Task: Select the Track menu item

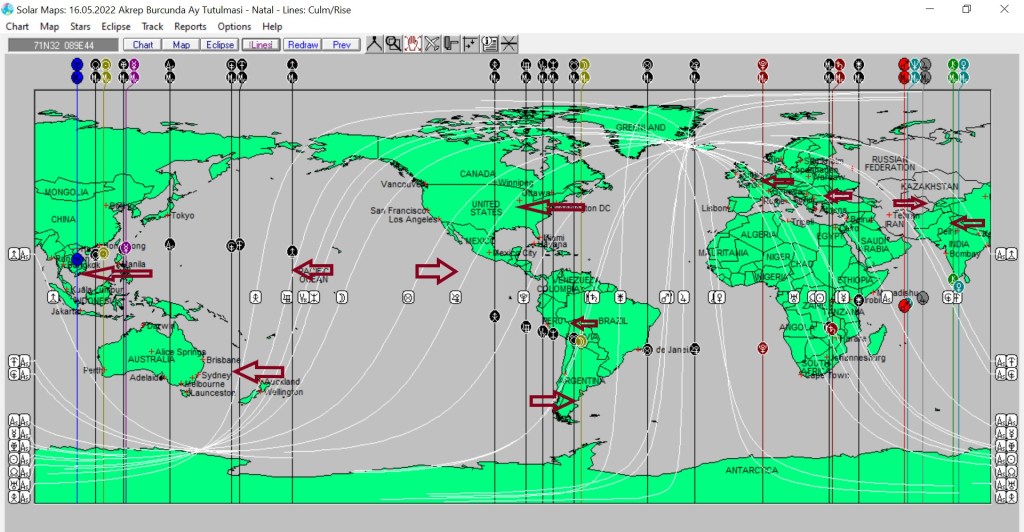Action: pos(152,27)
